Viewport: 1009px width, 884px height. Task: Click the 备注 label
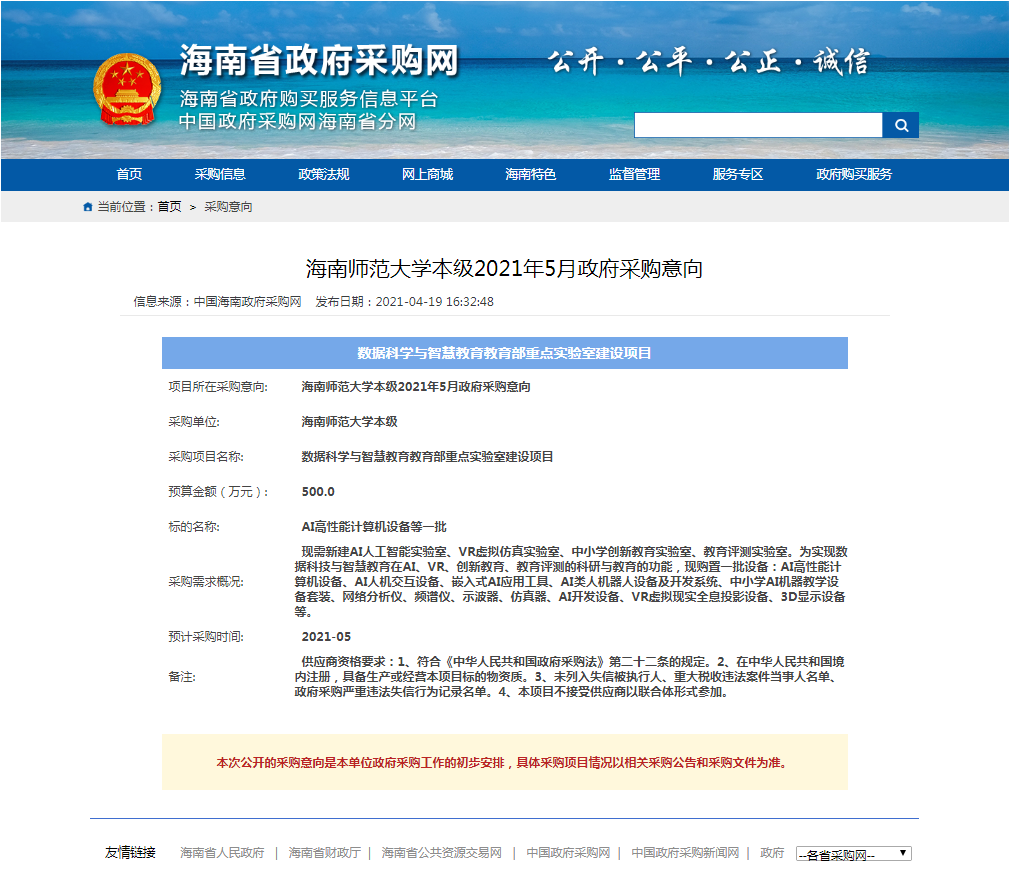coord(182,677)
